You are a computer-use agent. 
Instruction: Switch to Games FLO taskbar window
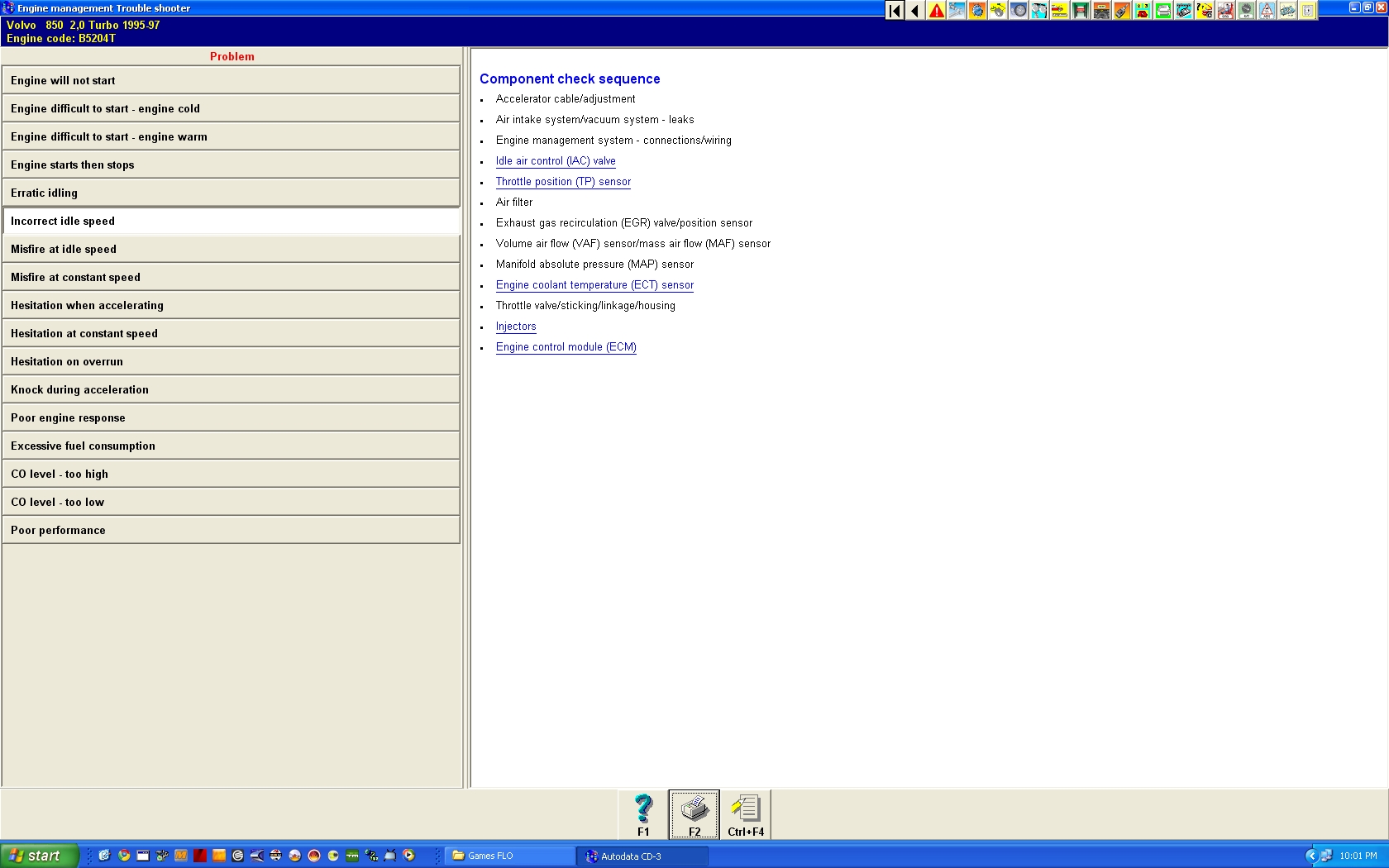click(508, 856)
